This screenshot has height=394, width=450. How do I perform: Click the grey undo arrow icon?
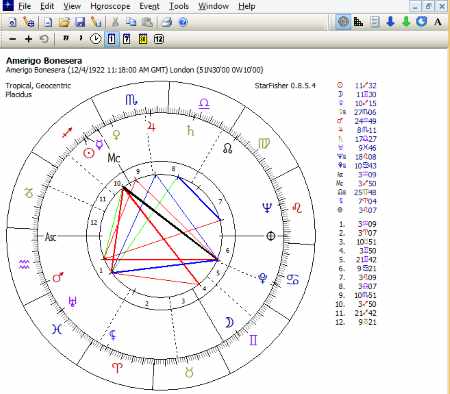coord(44,39)
